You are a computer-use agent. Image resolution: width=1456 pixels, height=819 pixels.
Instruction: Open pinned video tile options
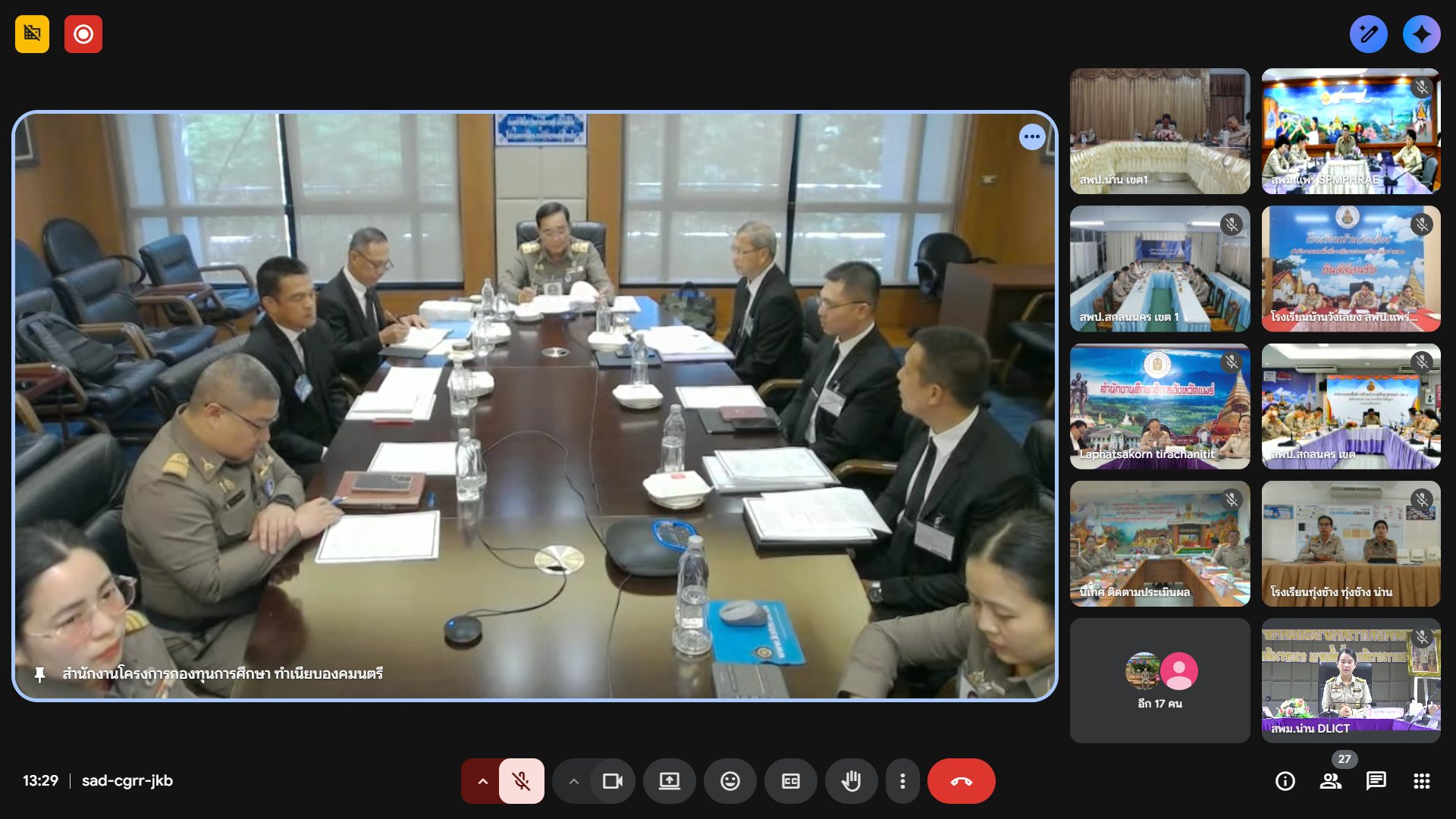point(1031,137)
